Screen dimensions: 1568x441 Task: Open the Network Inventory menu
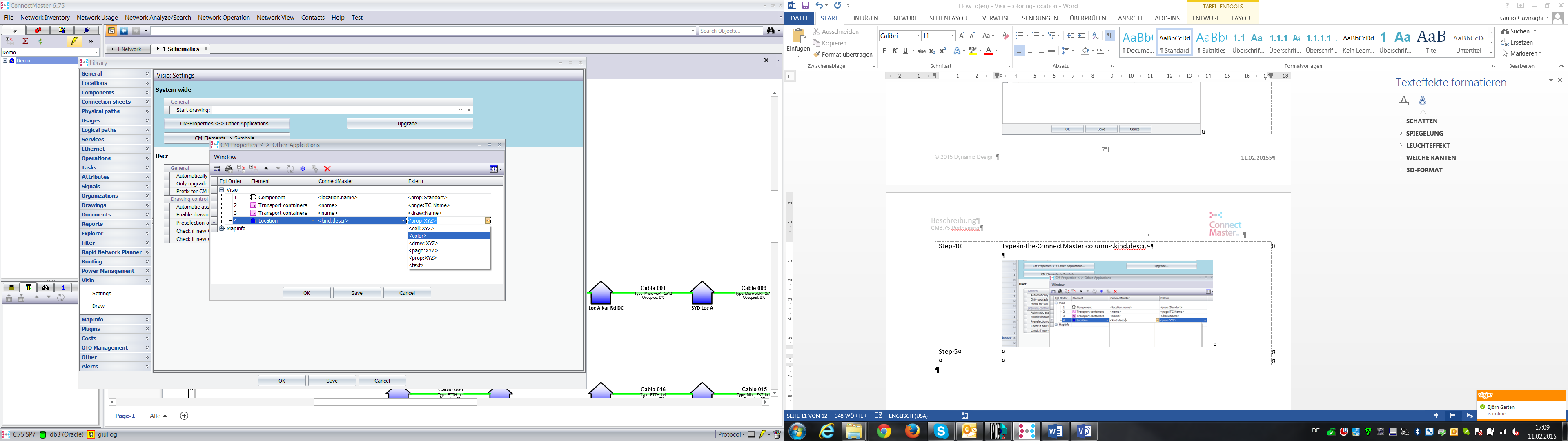point(45,18)
